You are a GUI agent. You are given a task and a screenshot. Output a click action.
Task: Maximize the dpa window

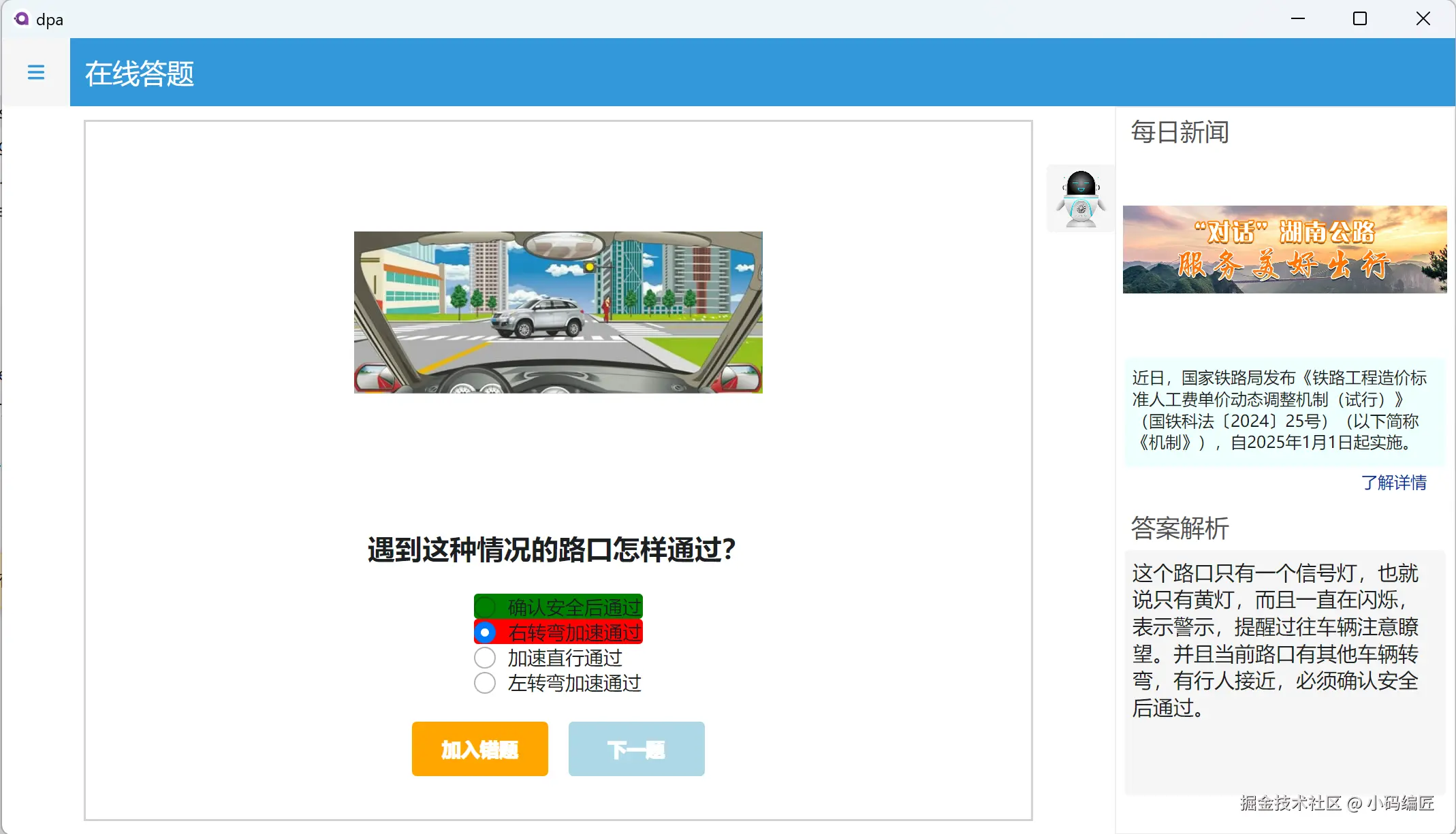coord(1360,18)
